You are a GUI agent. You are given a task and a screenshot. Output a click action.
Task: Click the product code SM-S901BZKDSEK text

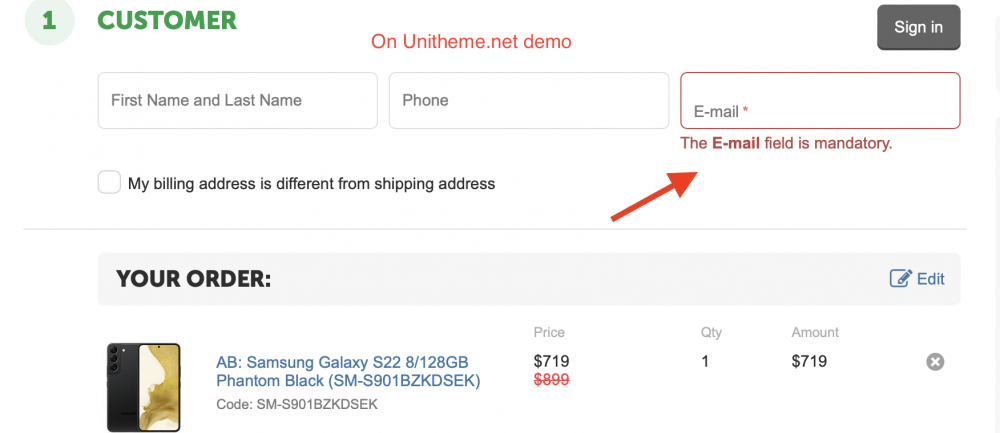(x=297, y=404)
